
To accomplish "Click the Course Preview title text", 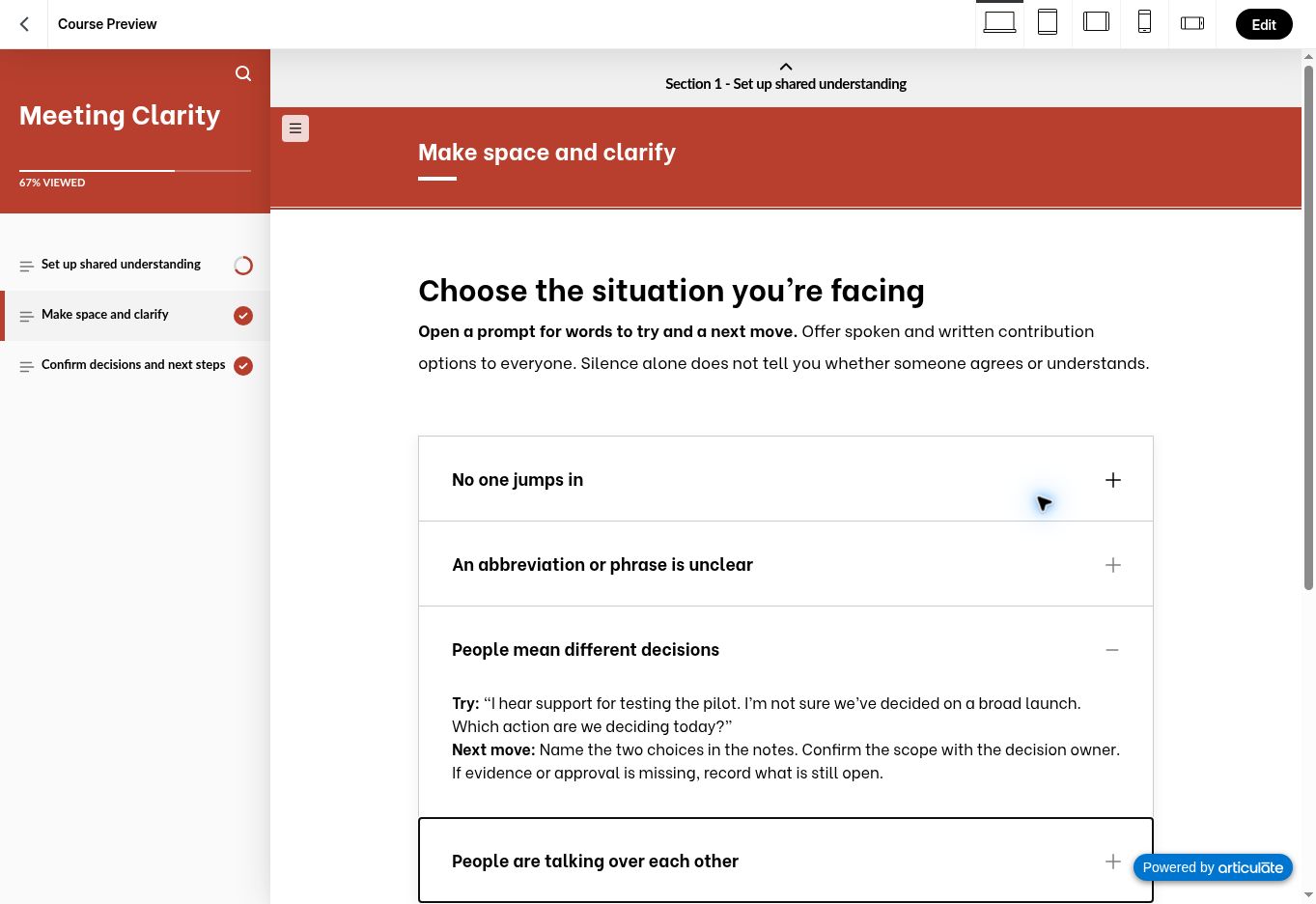I will click(107, 24).
